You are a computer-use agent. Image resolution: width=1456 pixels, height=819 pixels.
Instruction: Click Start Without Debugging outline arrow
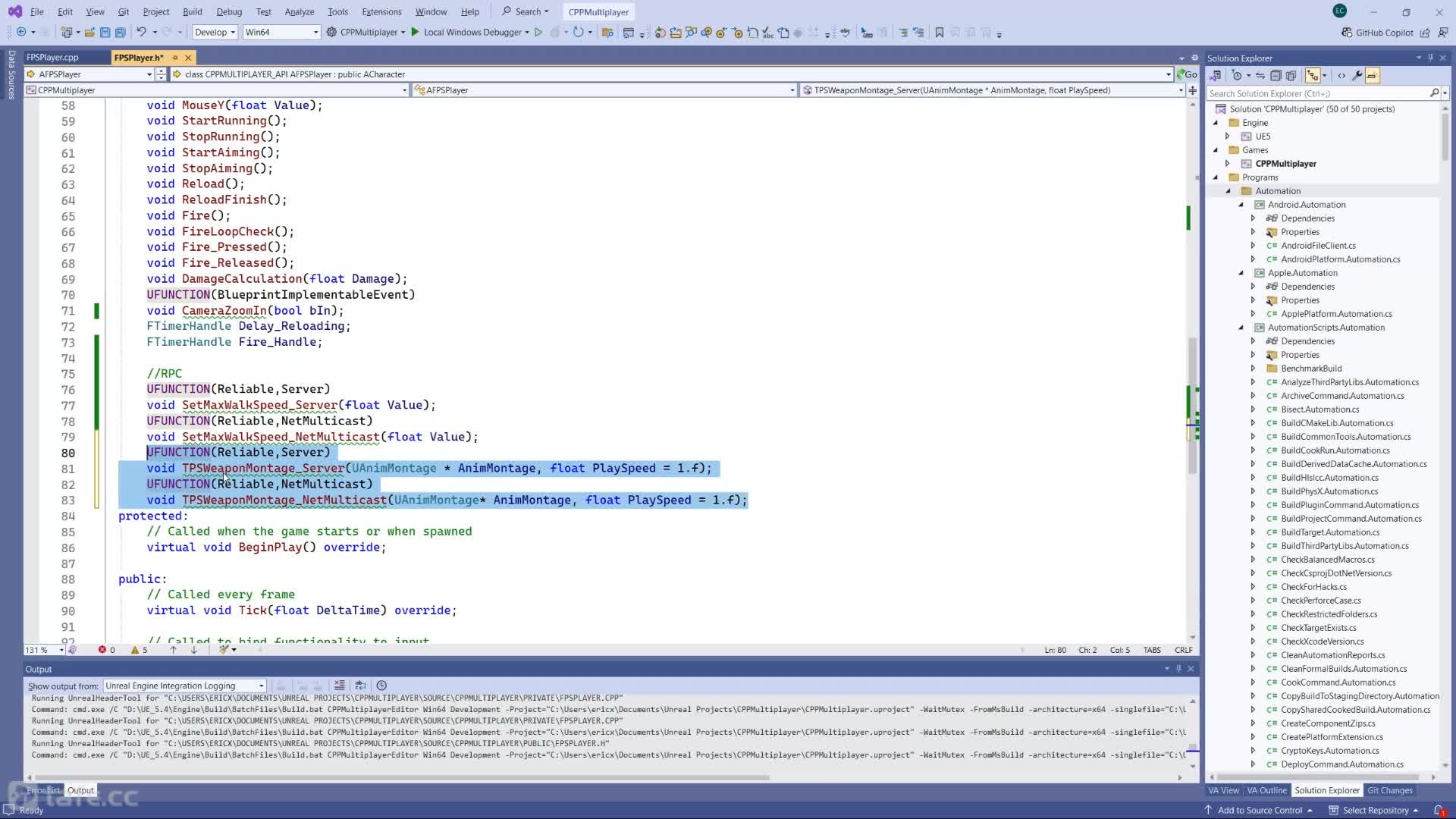point(538,32)
